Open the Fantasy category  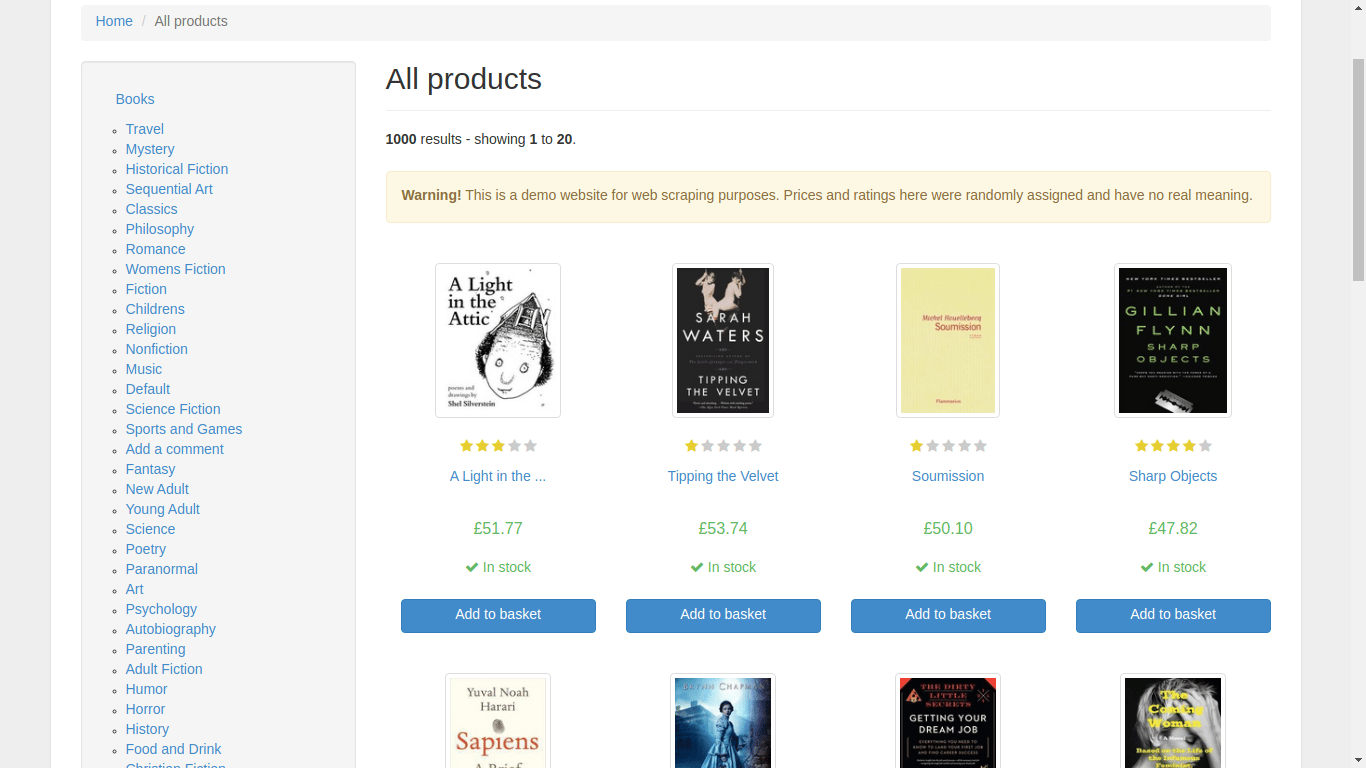pyautogui.click(x=151, y=469)
